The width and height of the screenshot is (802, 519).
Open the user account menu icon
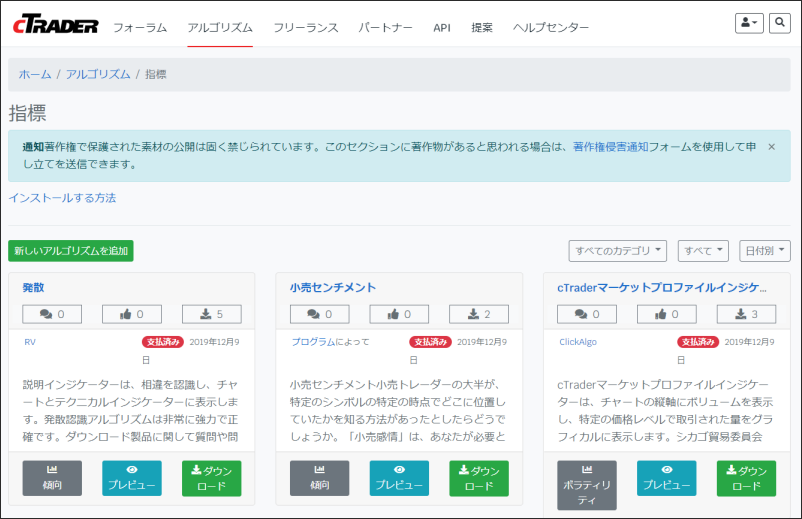click(x=748, y=22)
